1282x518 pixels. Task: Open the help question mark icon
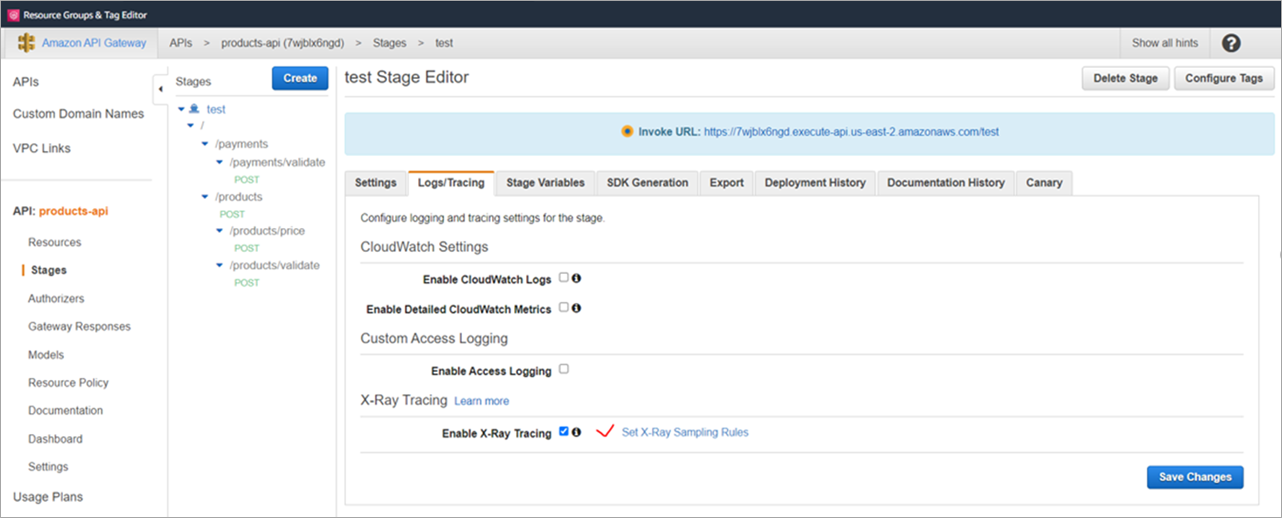click(x=1231, y=43)
